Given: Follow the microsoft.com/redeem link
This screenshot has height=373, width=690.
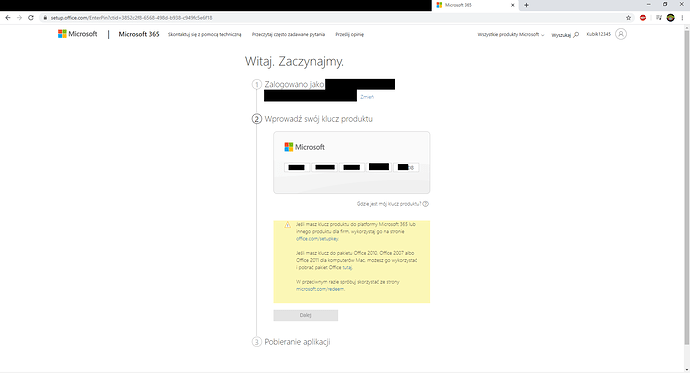Looking at the screenshot, I should (x=320, y=289).
